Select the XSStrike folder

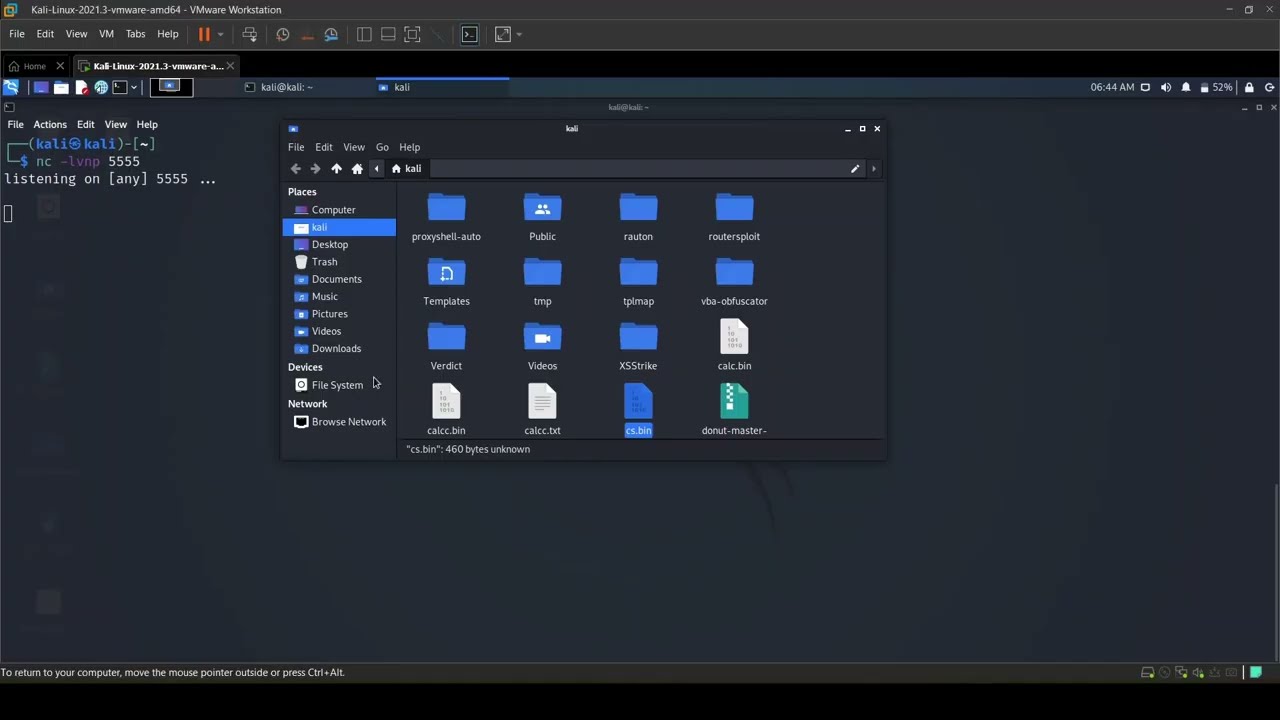[638, 347]
